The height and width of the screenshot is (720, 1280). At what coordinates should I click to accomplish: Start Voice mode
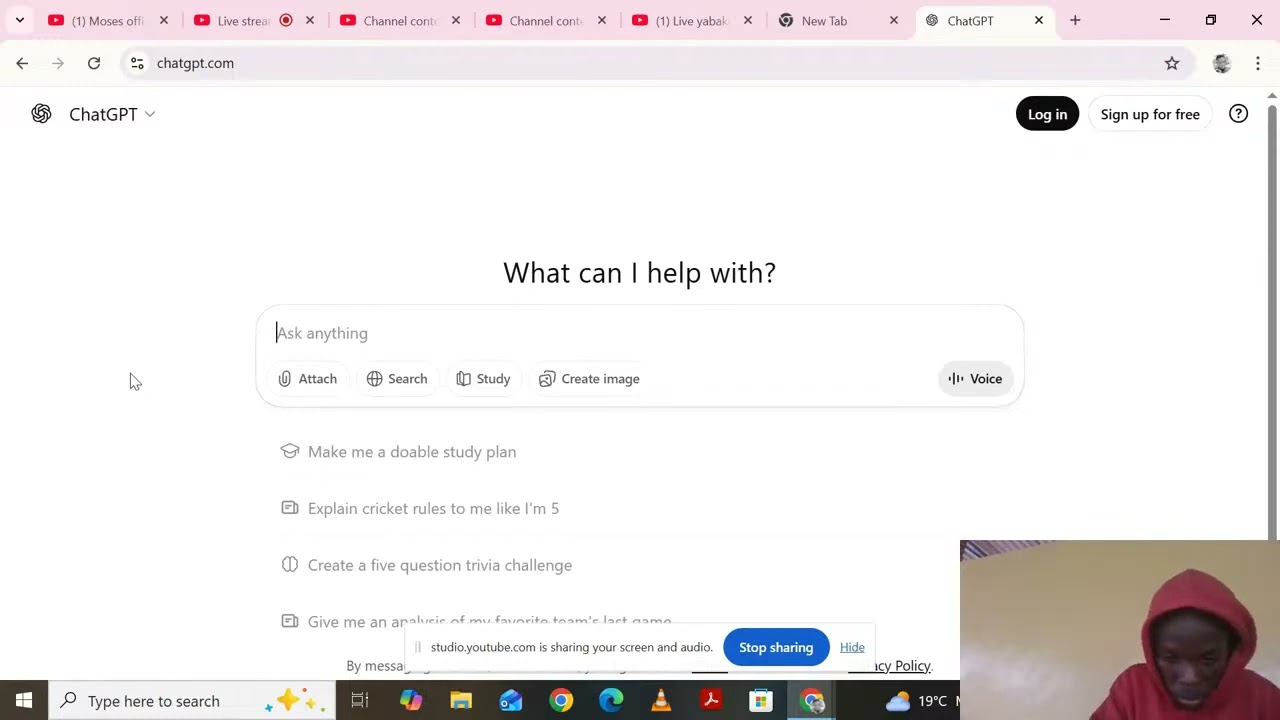coord(975,379)
